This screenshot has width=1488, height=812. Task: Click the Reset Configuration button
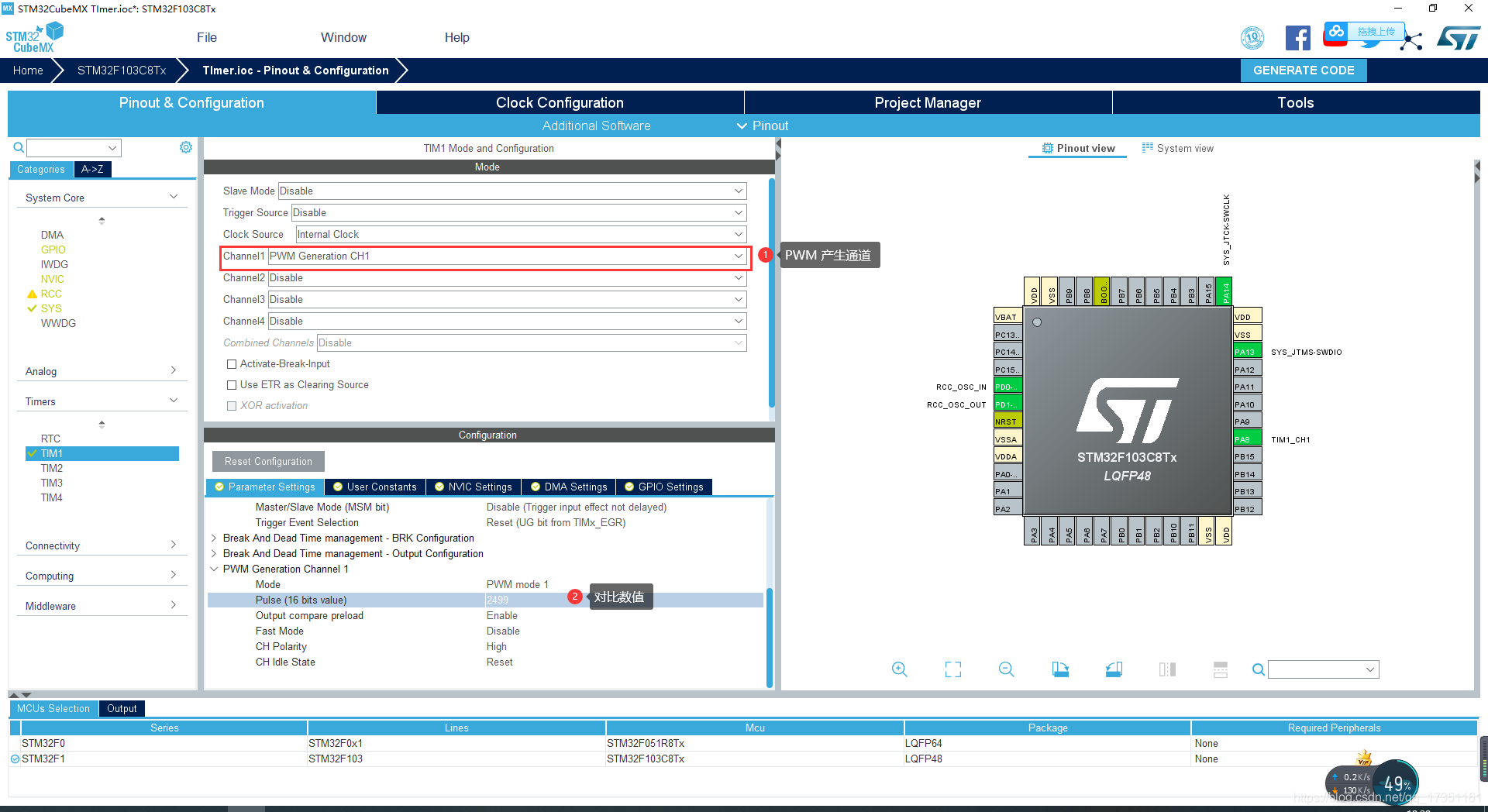click(x=268, y=461)
